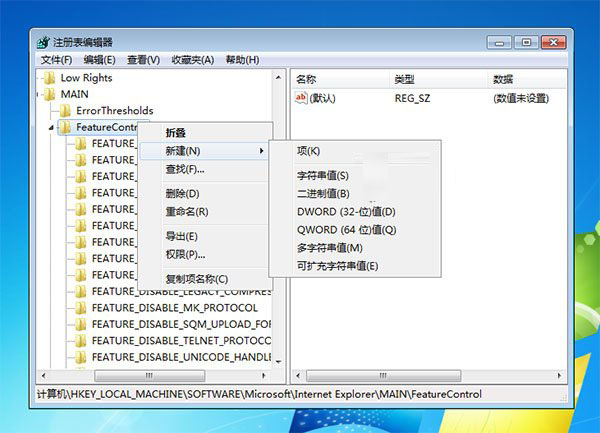
Task: Choose 折叠 in the context menu
Action: [x=205, y=133]
